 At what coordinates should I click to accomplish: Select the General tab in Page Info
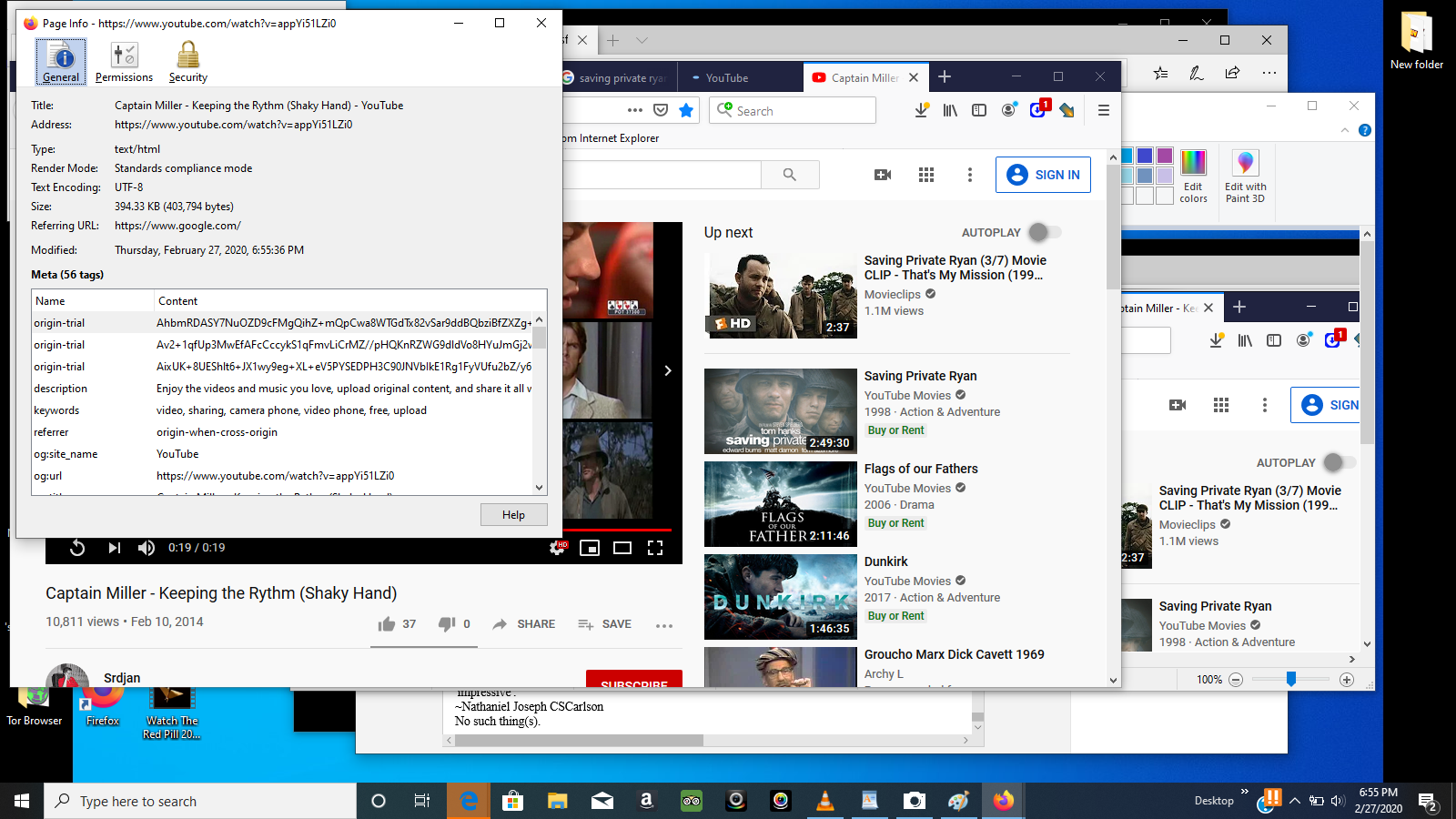(x=61, y=62)
